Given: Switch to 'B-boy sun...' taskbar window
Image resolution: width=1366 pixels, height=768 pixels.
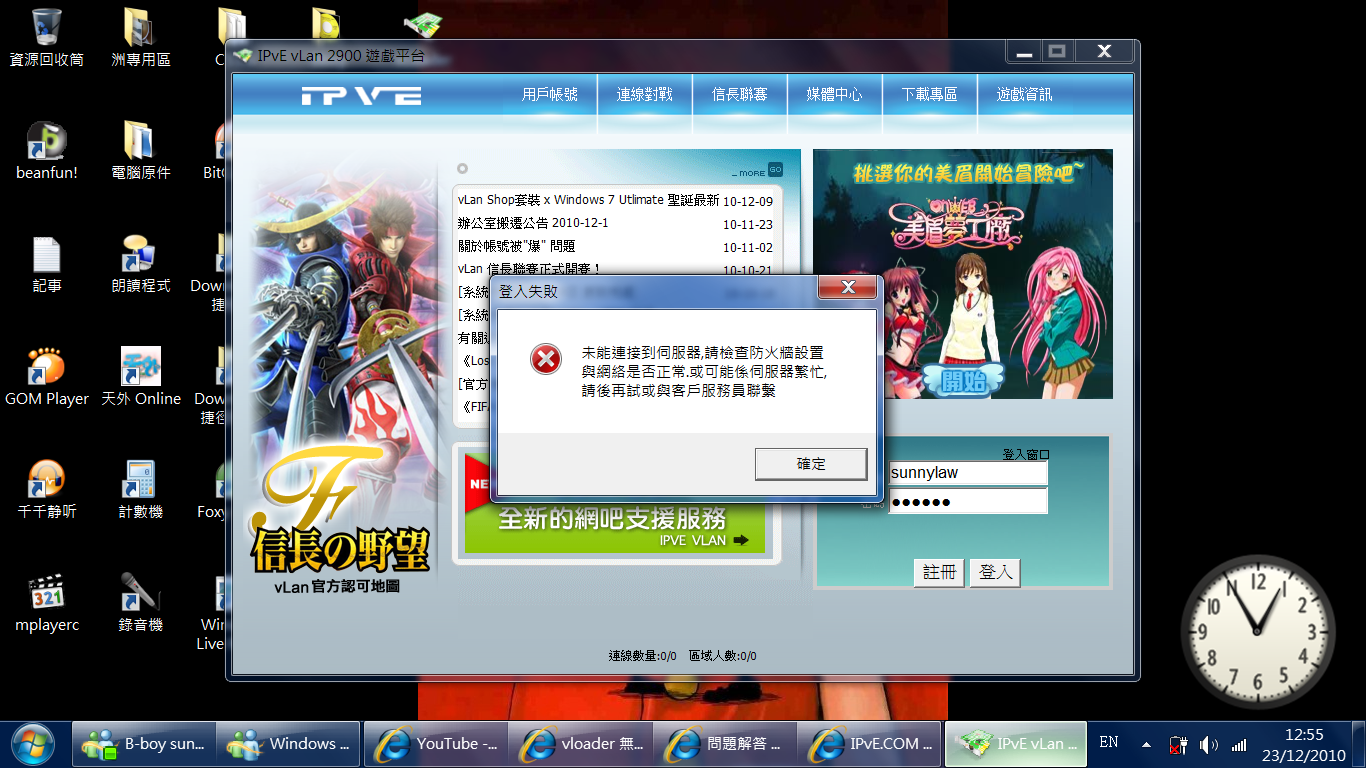Looking at the screenshot, I should click(x=144, y=744).
